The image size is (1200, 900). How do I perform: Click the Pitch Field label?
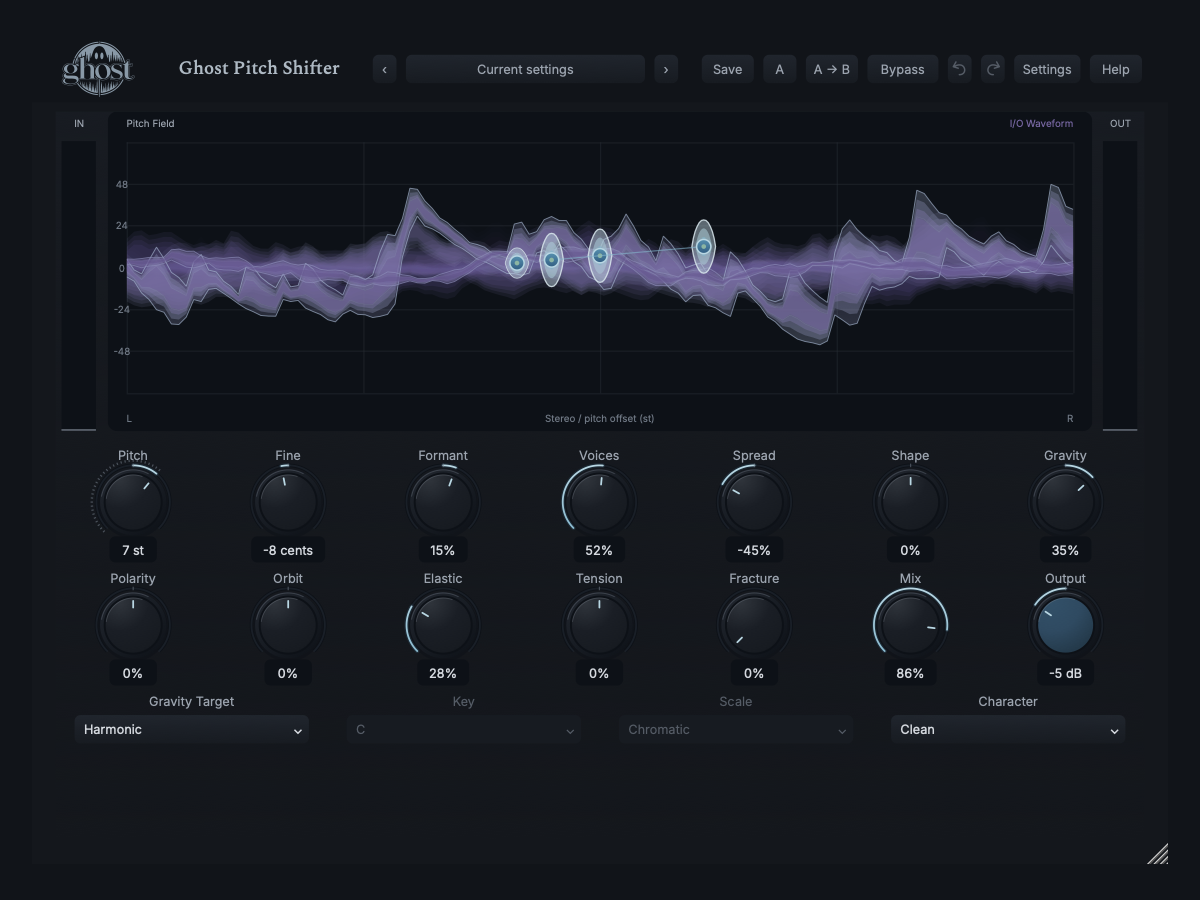pyautogui.click(x=150, y=124)
